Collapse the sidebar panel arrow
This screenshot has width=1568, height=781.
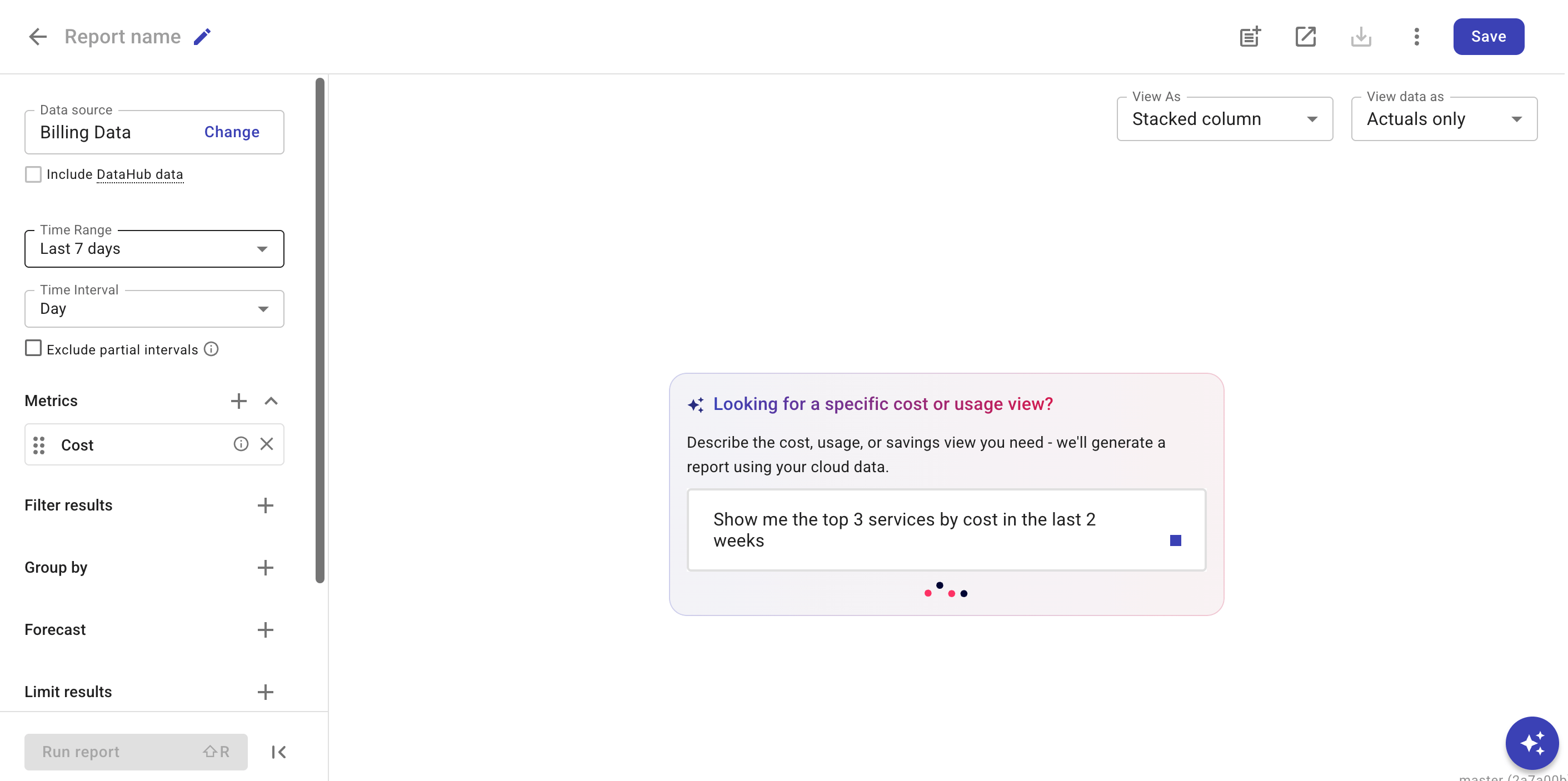(279, 752)
